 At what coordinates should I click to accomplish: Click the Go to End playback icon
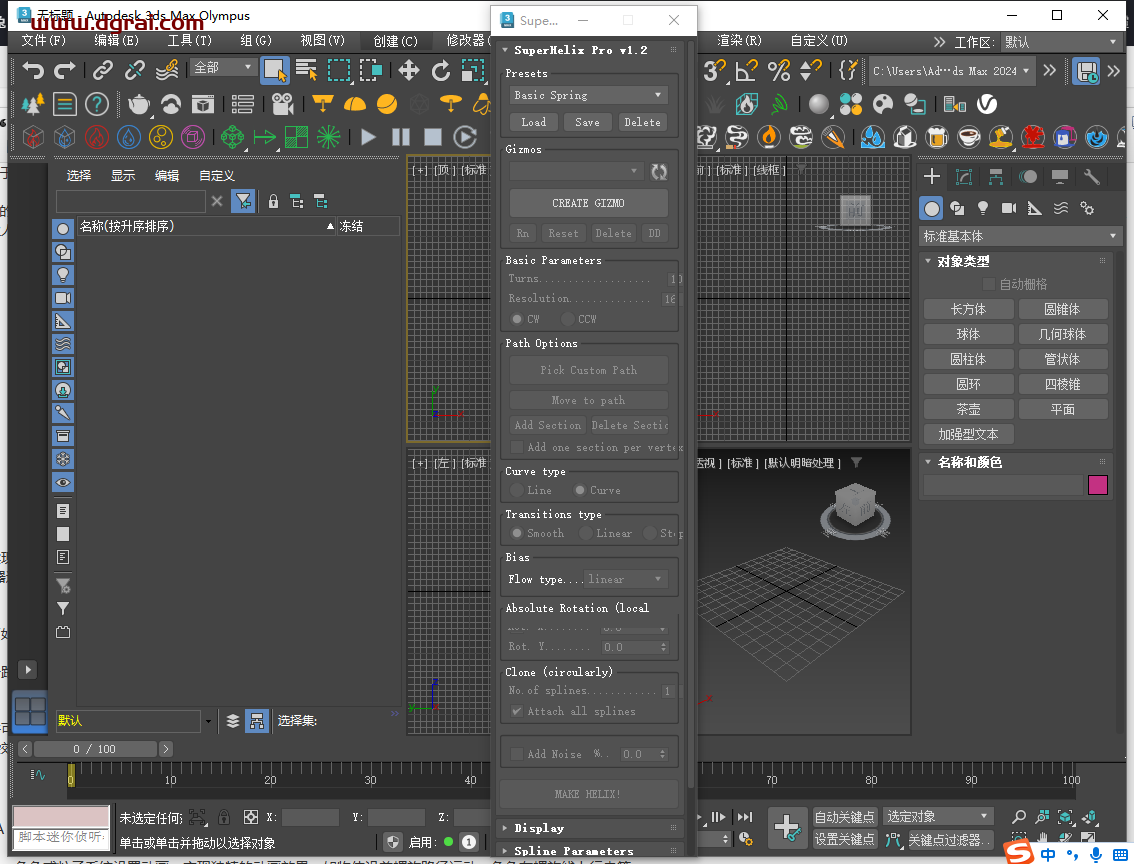tap(745, 817)
